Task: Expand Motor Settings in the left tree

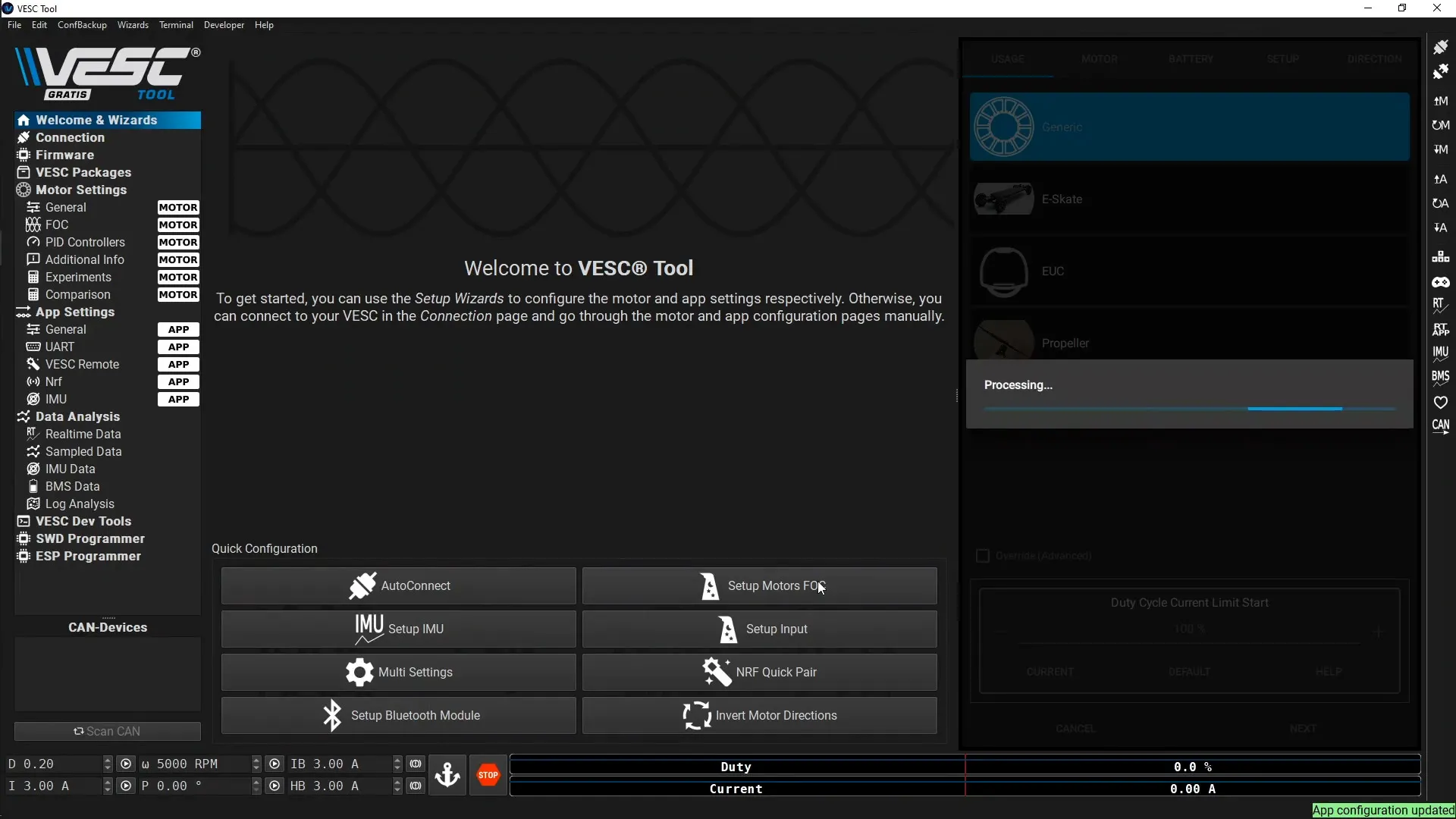Action: coord(80,190)
